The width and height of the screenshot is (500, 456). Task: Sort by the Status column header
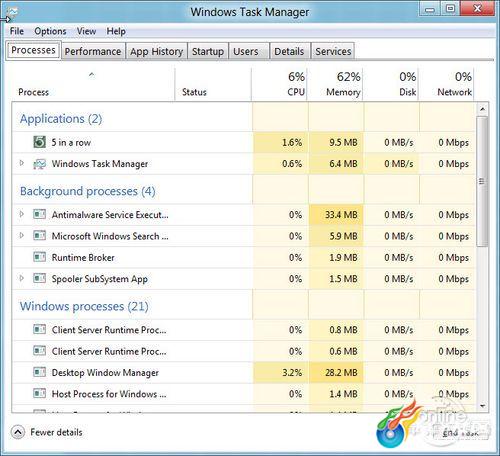213,84
